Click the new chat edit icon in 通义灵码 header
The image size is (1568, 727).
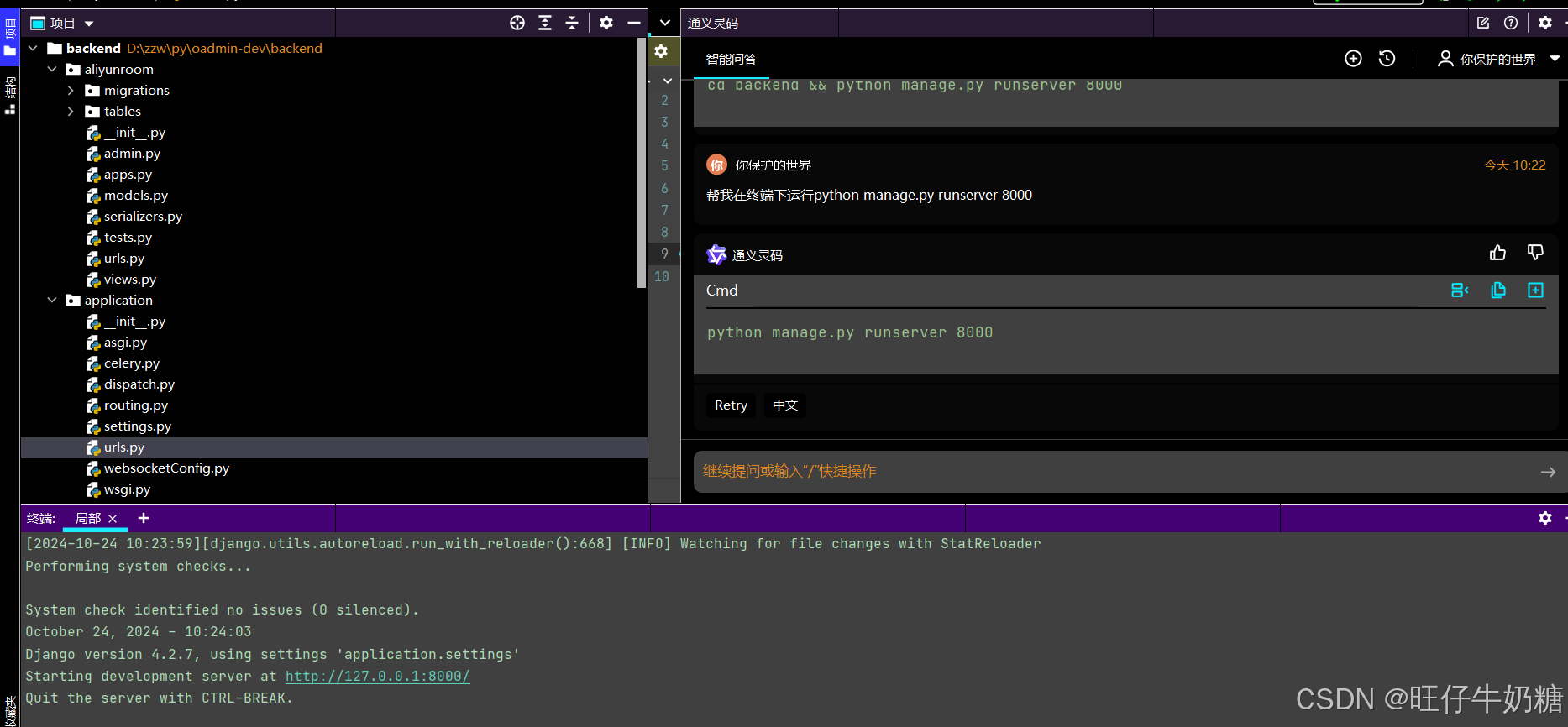tap(1483, 24)
